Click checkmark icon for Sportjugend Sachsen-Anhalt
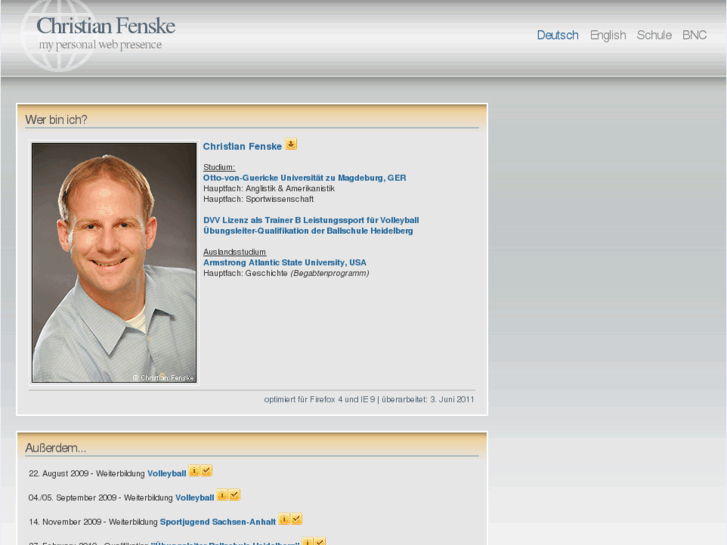 point(296,519)
